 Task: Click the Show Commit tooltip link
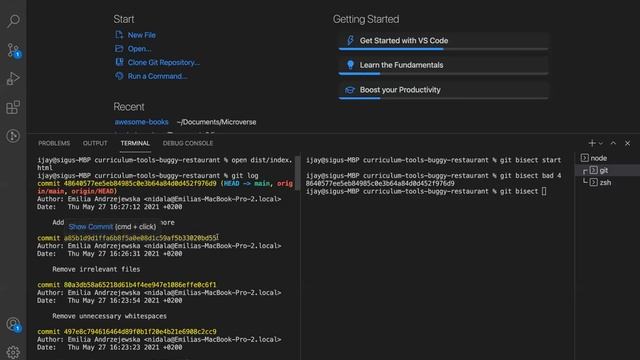[91, 227]
